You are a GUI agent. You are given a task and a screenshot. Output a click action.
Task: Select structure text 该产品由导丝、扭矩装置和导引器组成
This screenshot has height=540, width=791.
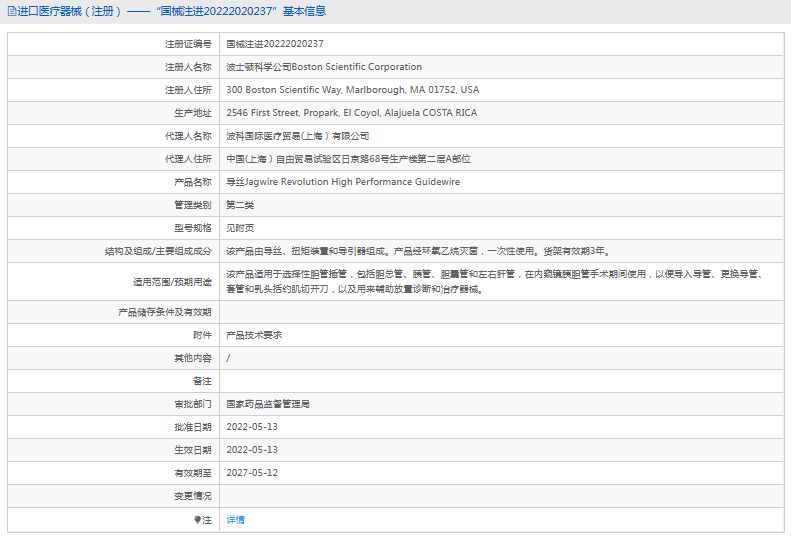coord(305,251)
